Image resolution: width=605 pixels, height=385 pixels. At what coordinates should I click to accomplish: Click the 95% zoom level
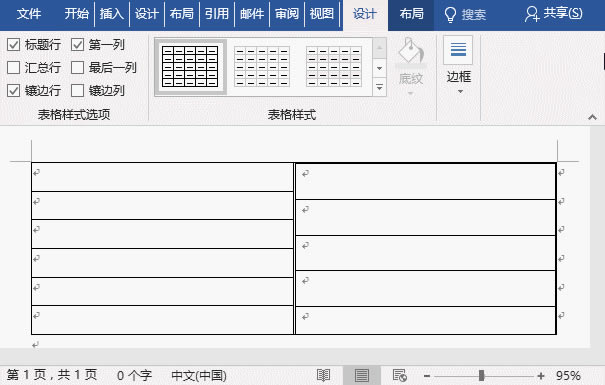[568, 375]
